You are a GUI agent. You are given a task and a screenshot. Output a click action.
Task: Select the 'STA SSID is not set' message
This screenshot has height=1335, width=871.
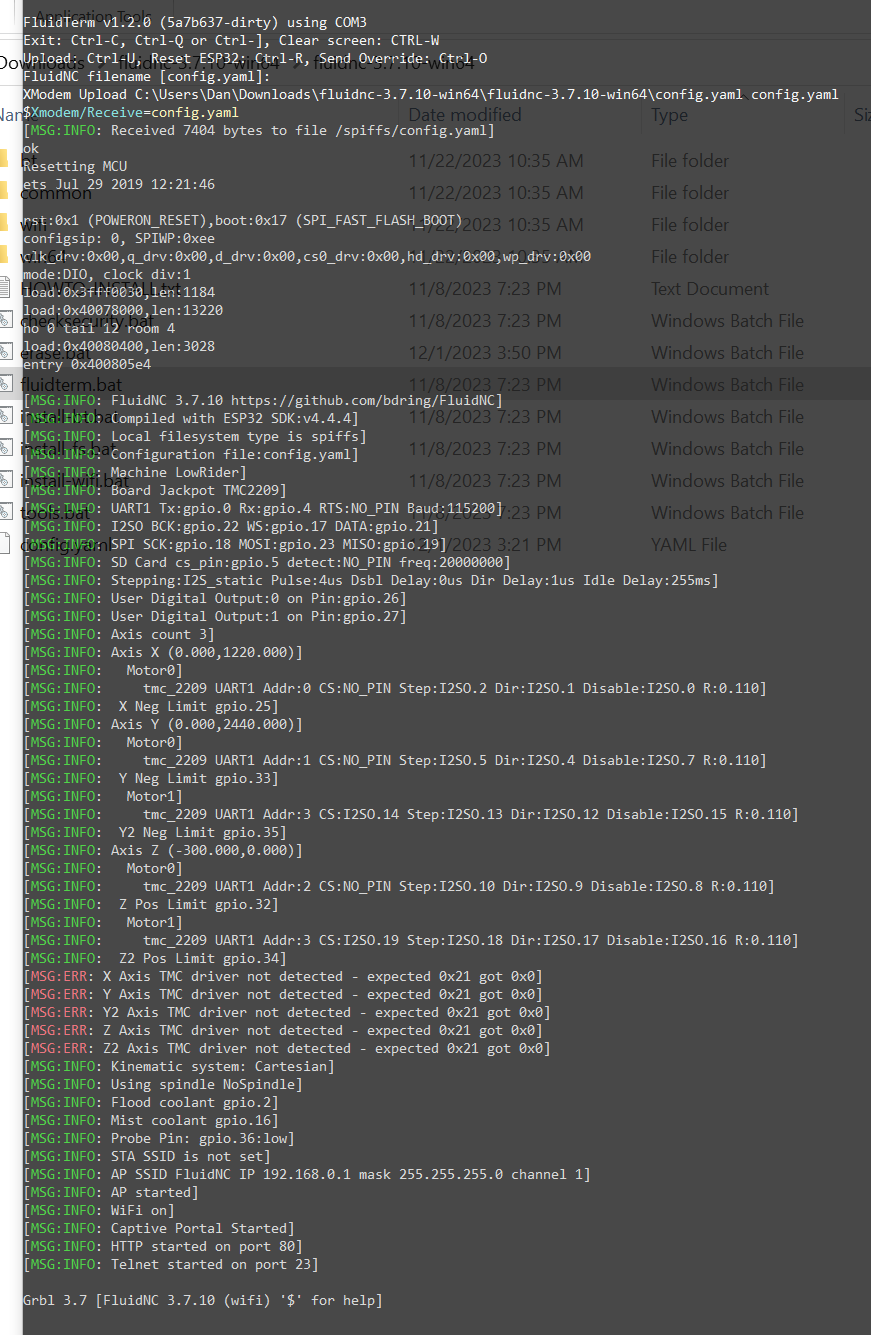click(x=147, y=1156)
